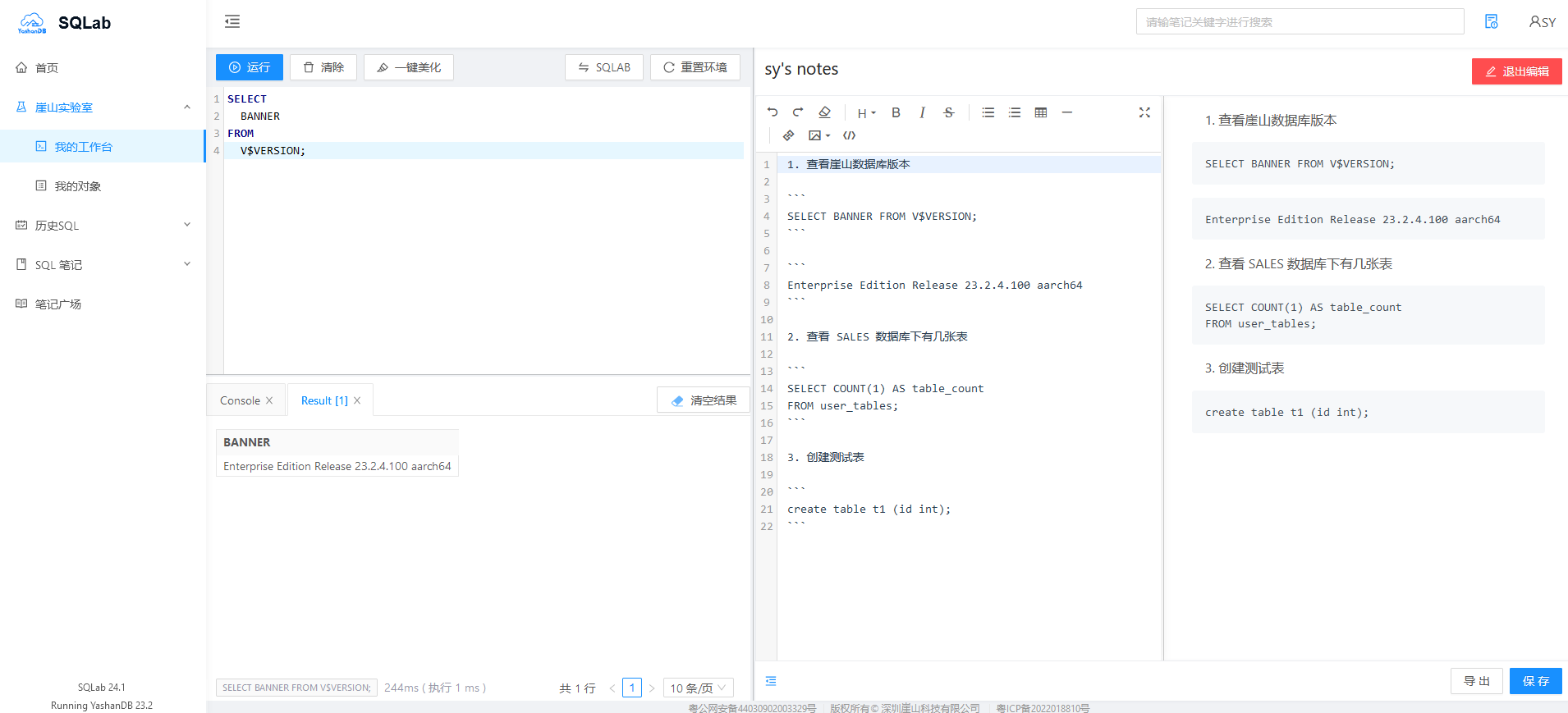Click 粤ICP备2022018810号 footer link
The image size is (1568, 713).
click(x=1043, y=708)
